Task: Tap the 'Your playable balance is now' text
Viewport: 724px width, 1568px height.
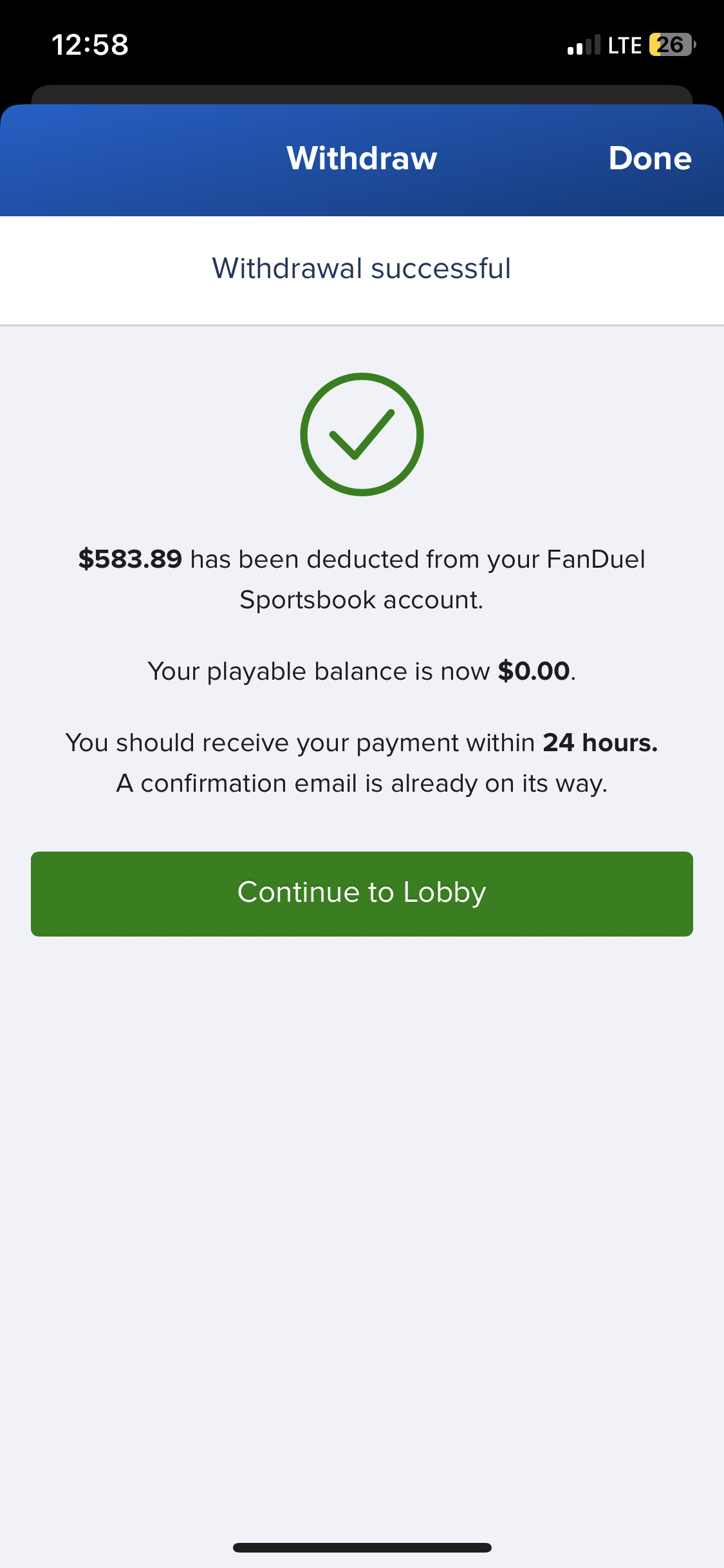Action: click(x=319, y=671)
